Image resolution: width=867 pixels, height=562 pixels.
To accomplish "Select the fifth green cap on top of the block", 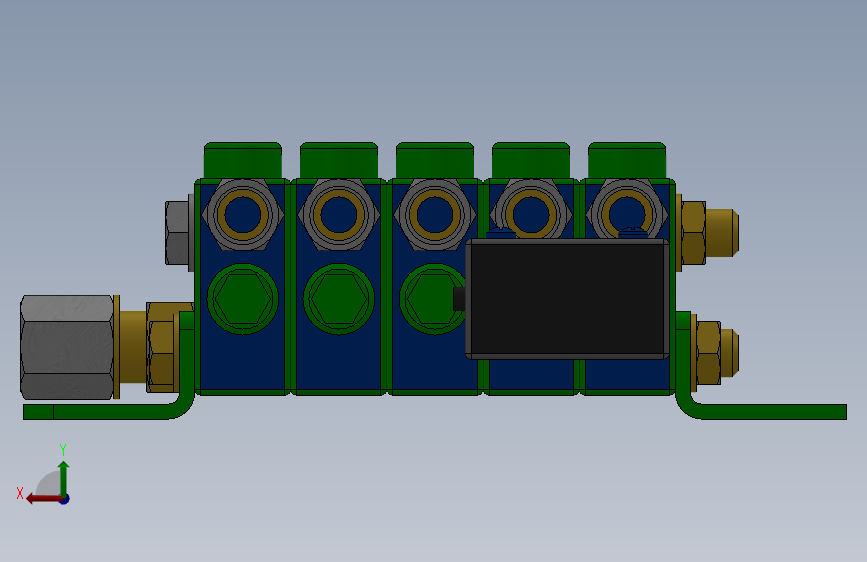I will [x=626, y=160].
